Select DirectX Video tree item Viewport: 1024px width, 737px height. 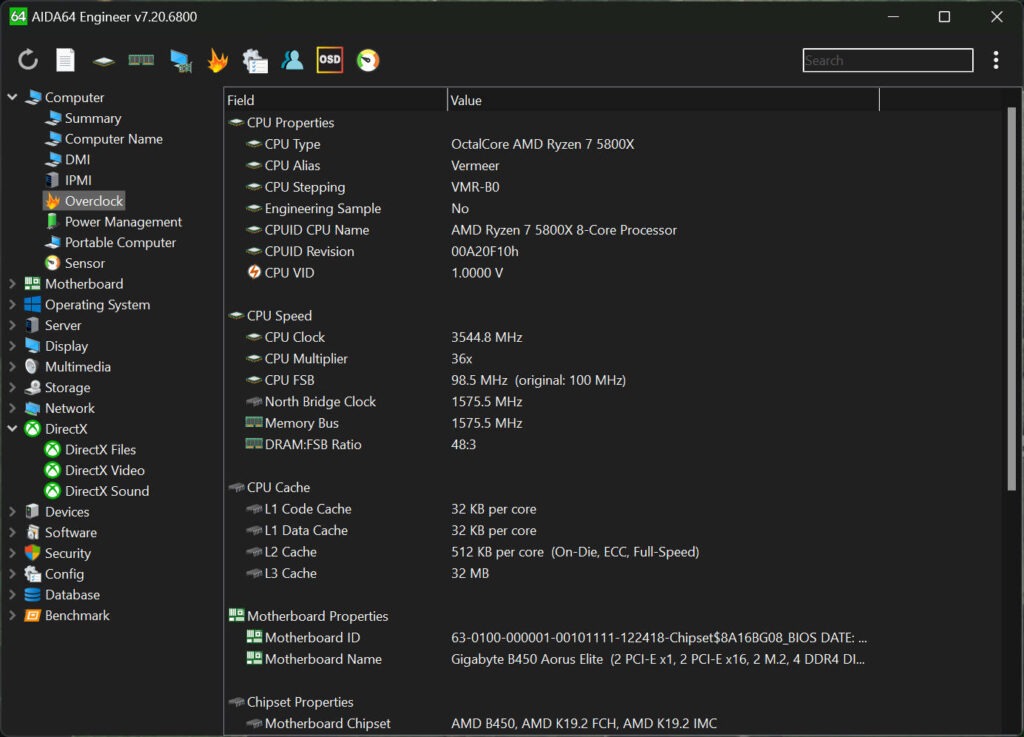tap(94, 470)
